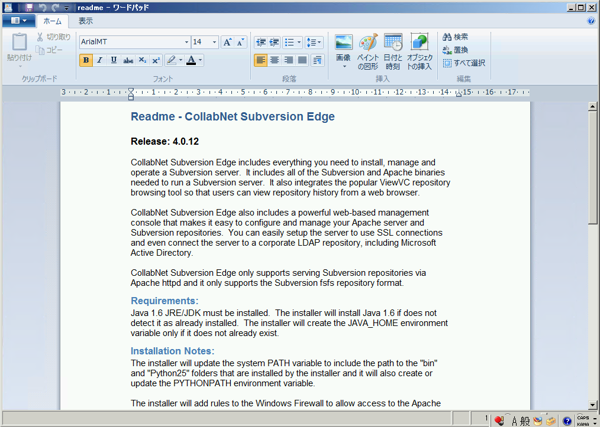This screenshot has height=427, width=600.
Task: Open the ArialMT font family dropdown
Action: pos(187,42)
